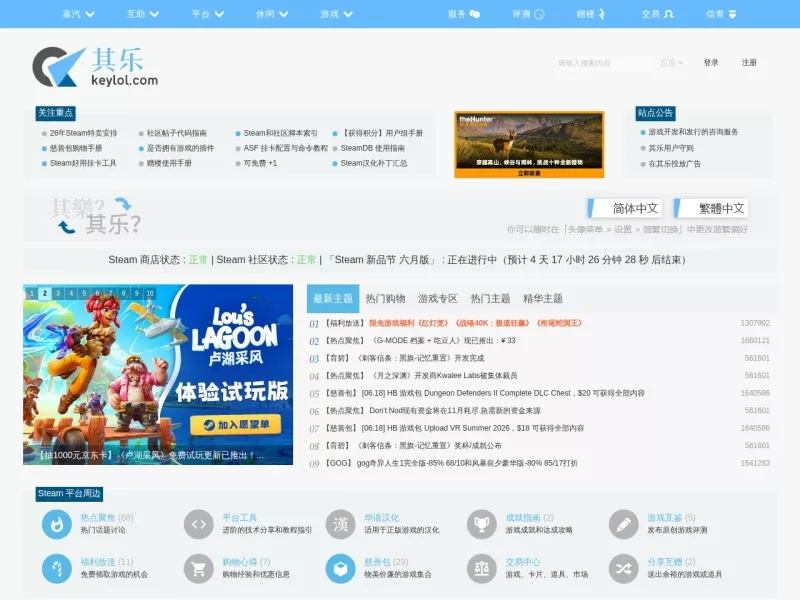Open the 在其乐投放广告 announcement

[x=674, y=164]
